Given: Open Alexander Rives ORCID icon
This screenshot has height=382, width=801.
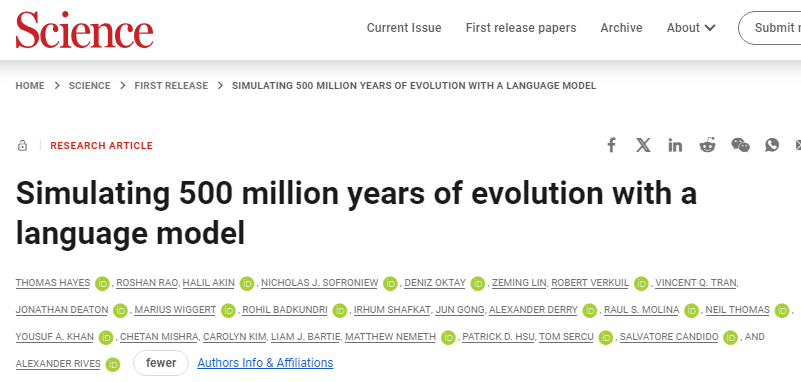Looking at the screenshot, I should point(113,365).
